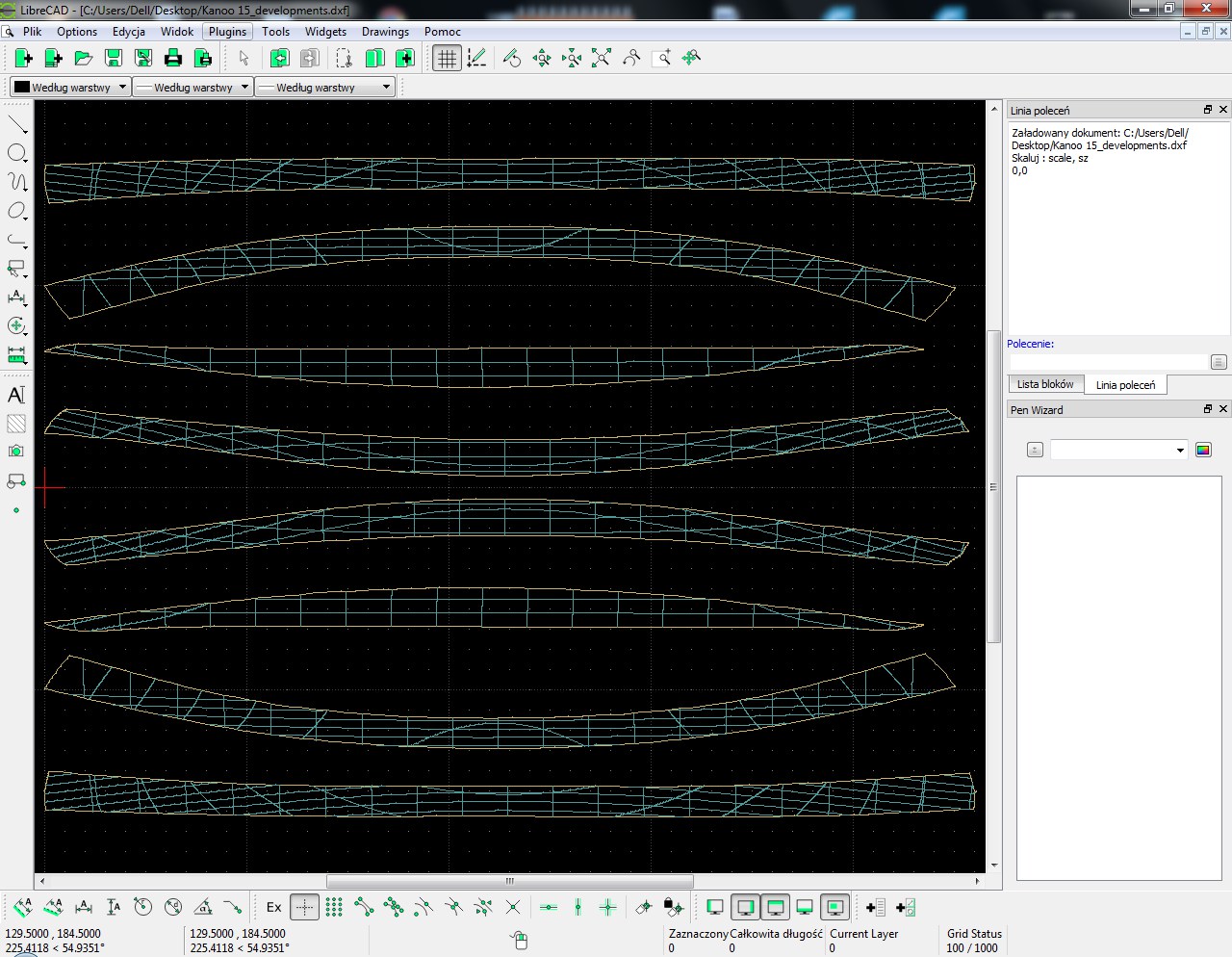The width and height of the screenshot is (1232, 957).
Task: Open the Widgets menu
Action: (x=325, y=31)
